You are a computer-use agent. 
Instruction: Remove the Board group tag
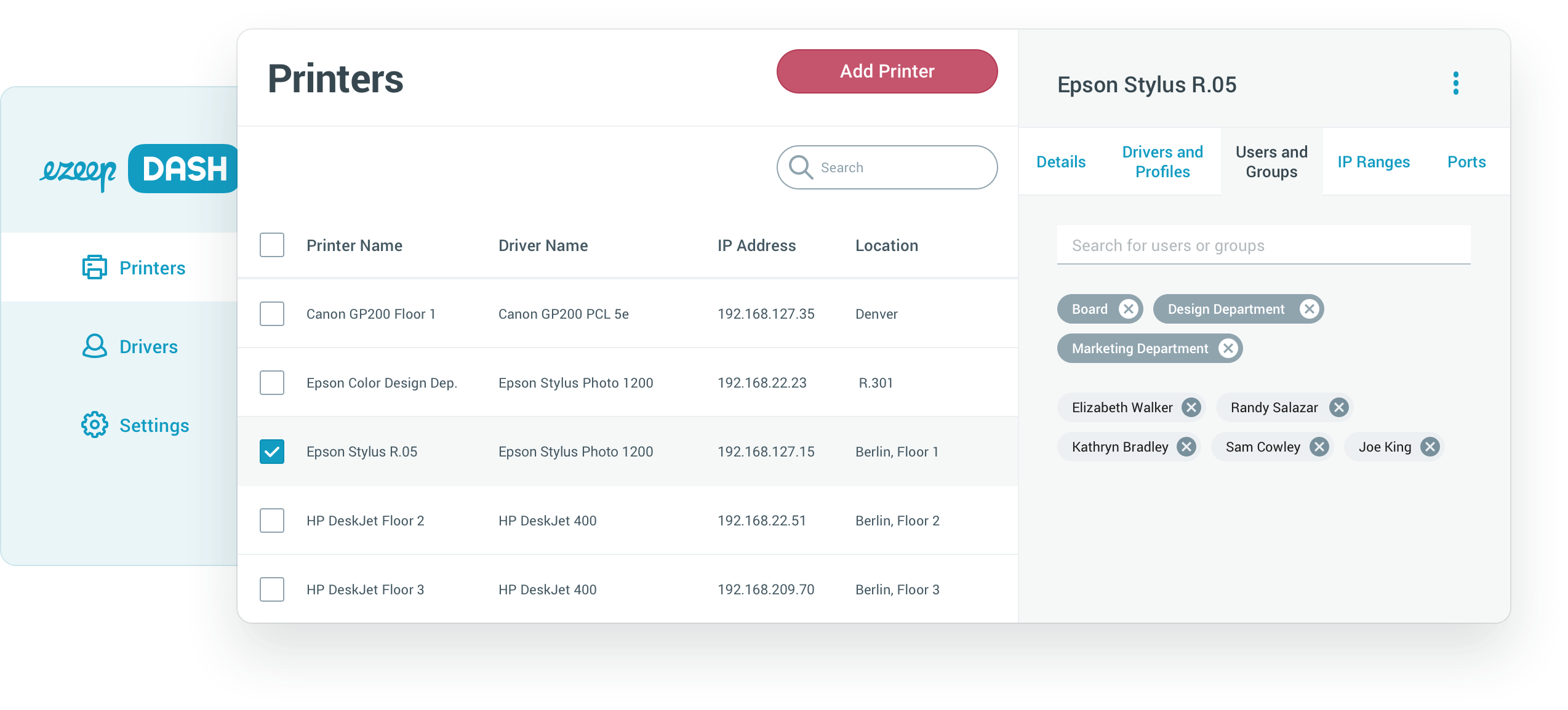[1128, 309]
